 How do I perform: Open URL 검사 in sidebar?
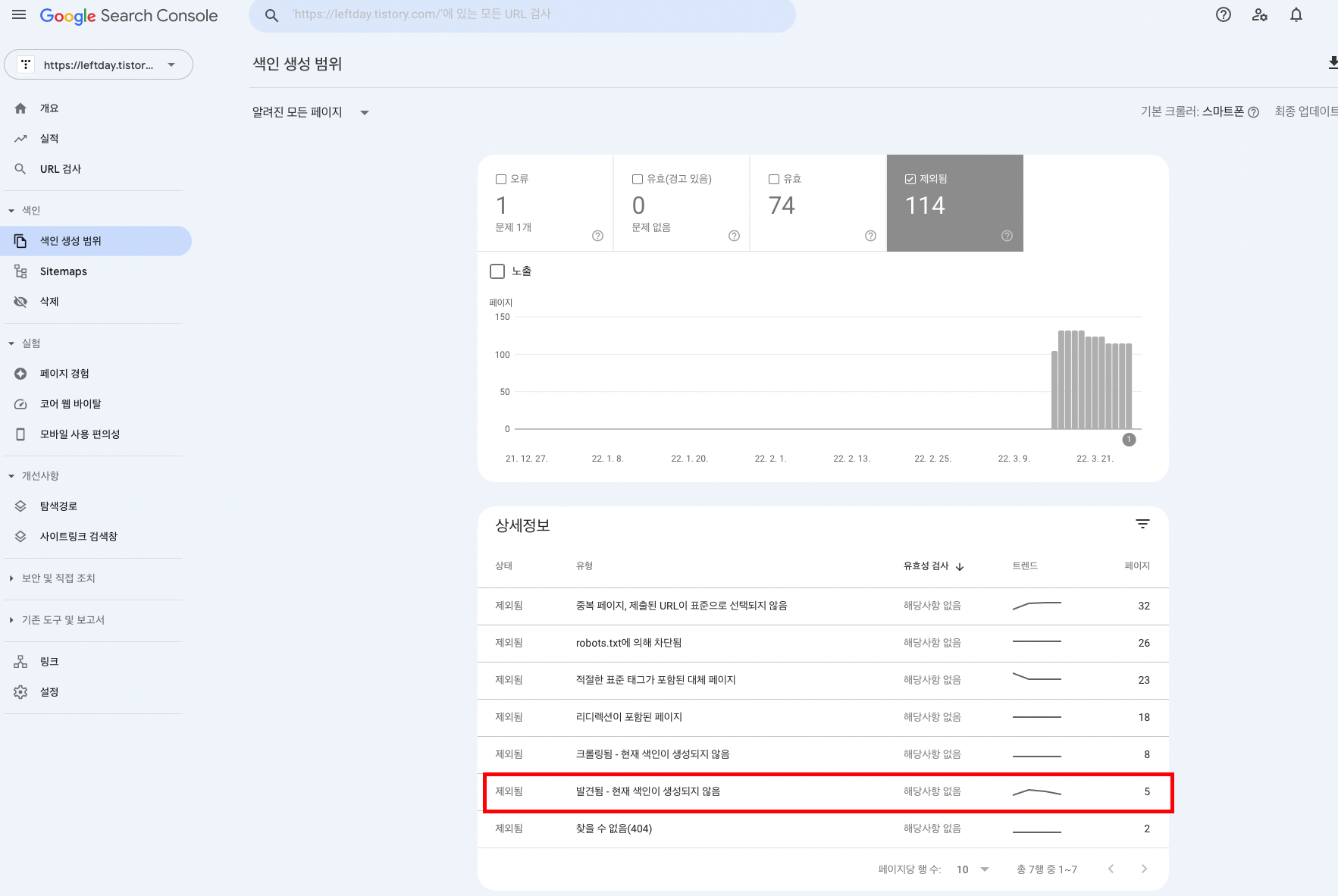(x=96, y=169)
